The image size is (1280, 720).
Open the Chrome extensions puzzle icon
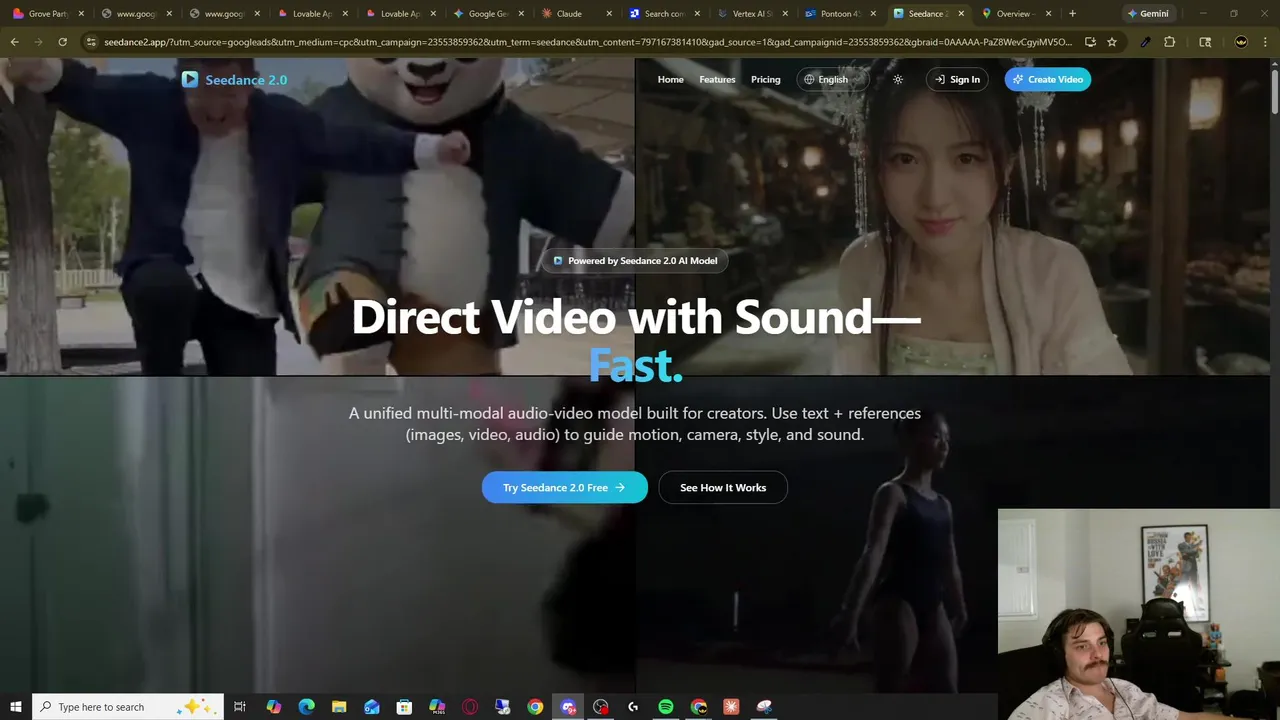1169,42
